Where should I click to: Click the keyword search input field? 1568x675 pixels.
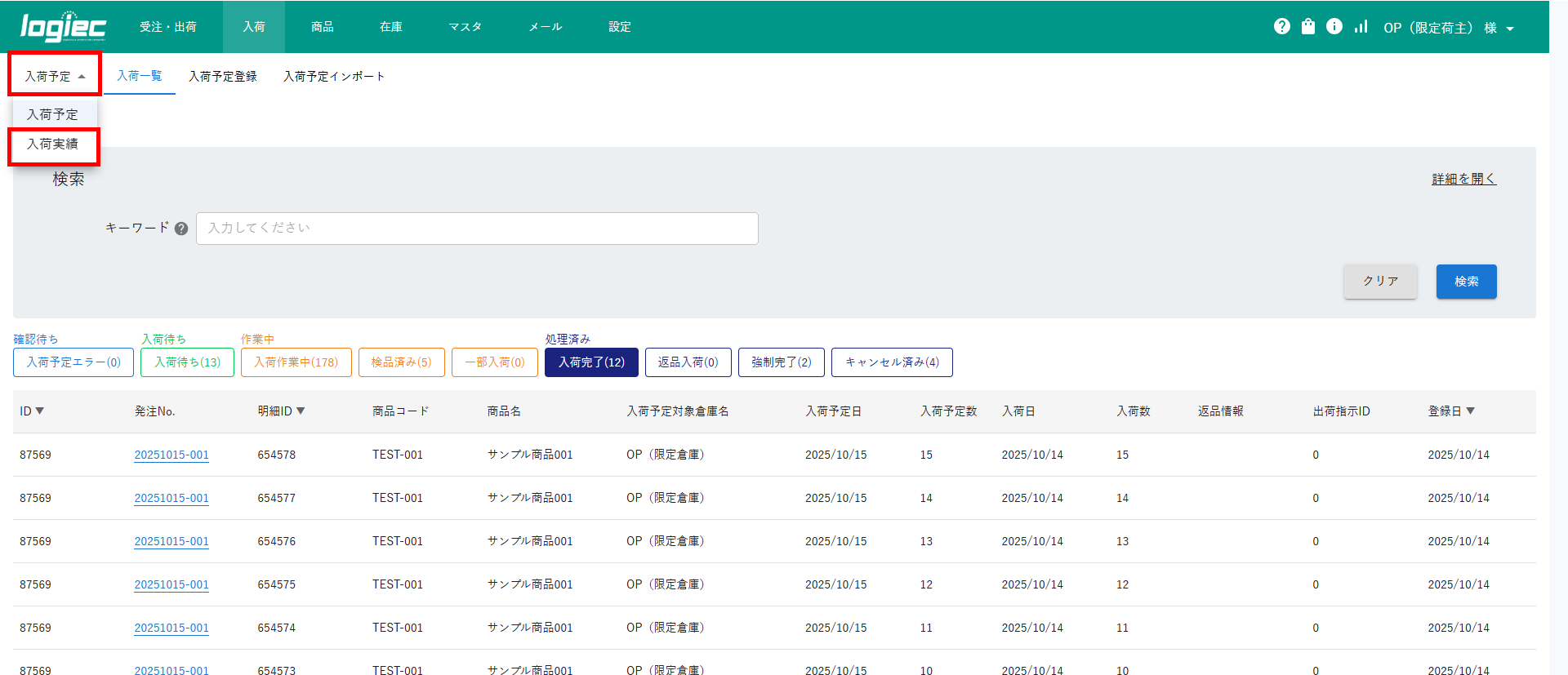coord(477,229)
